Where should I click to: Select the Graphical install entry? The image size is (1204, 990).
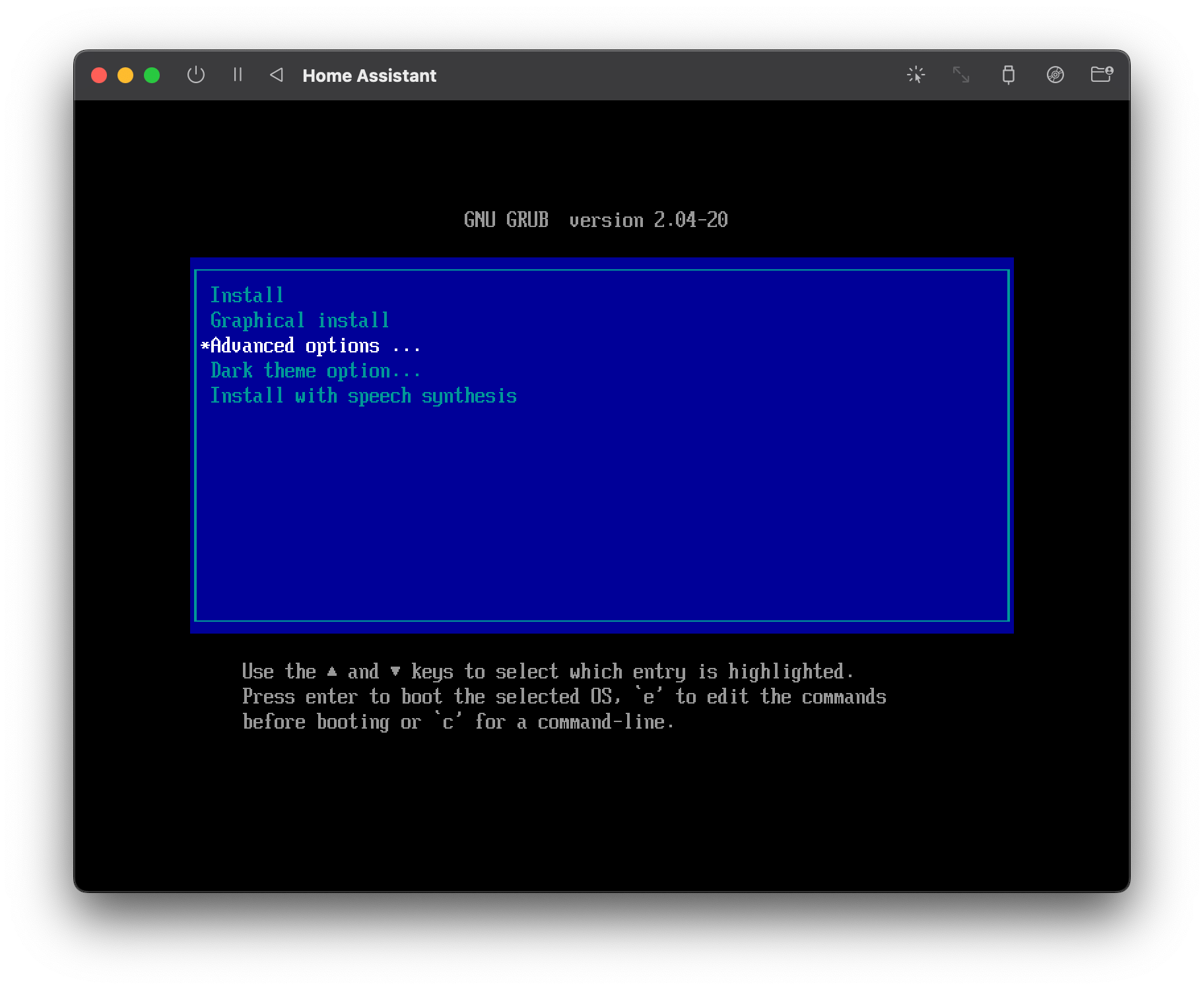point(300,320)
